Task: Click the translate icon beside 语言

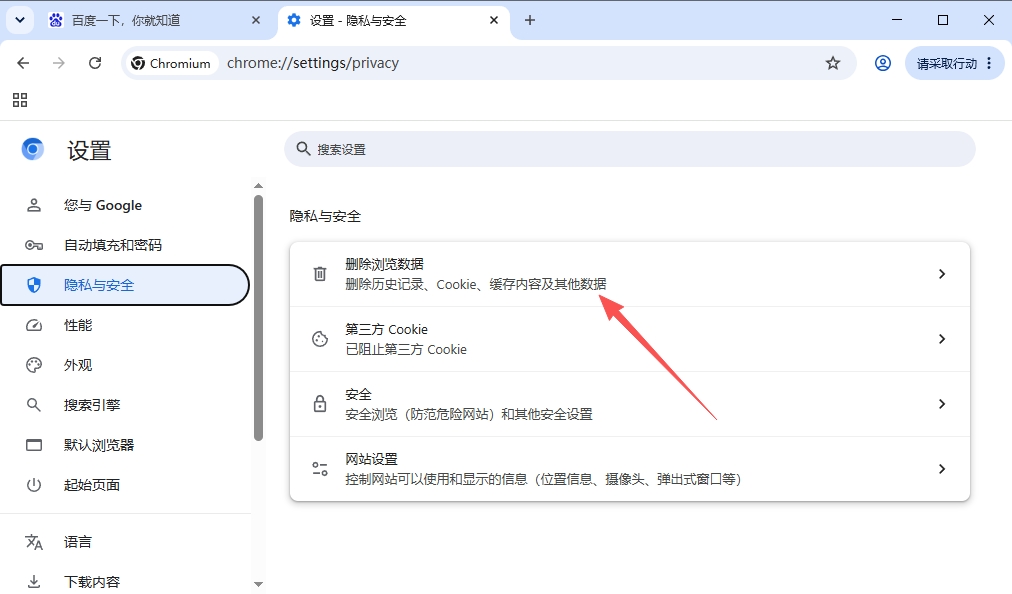Action: pyautogui.click(x=34, y=542)
